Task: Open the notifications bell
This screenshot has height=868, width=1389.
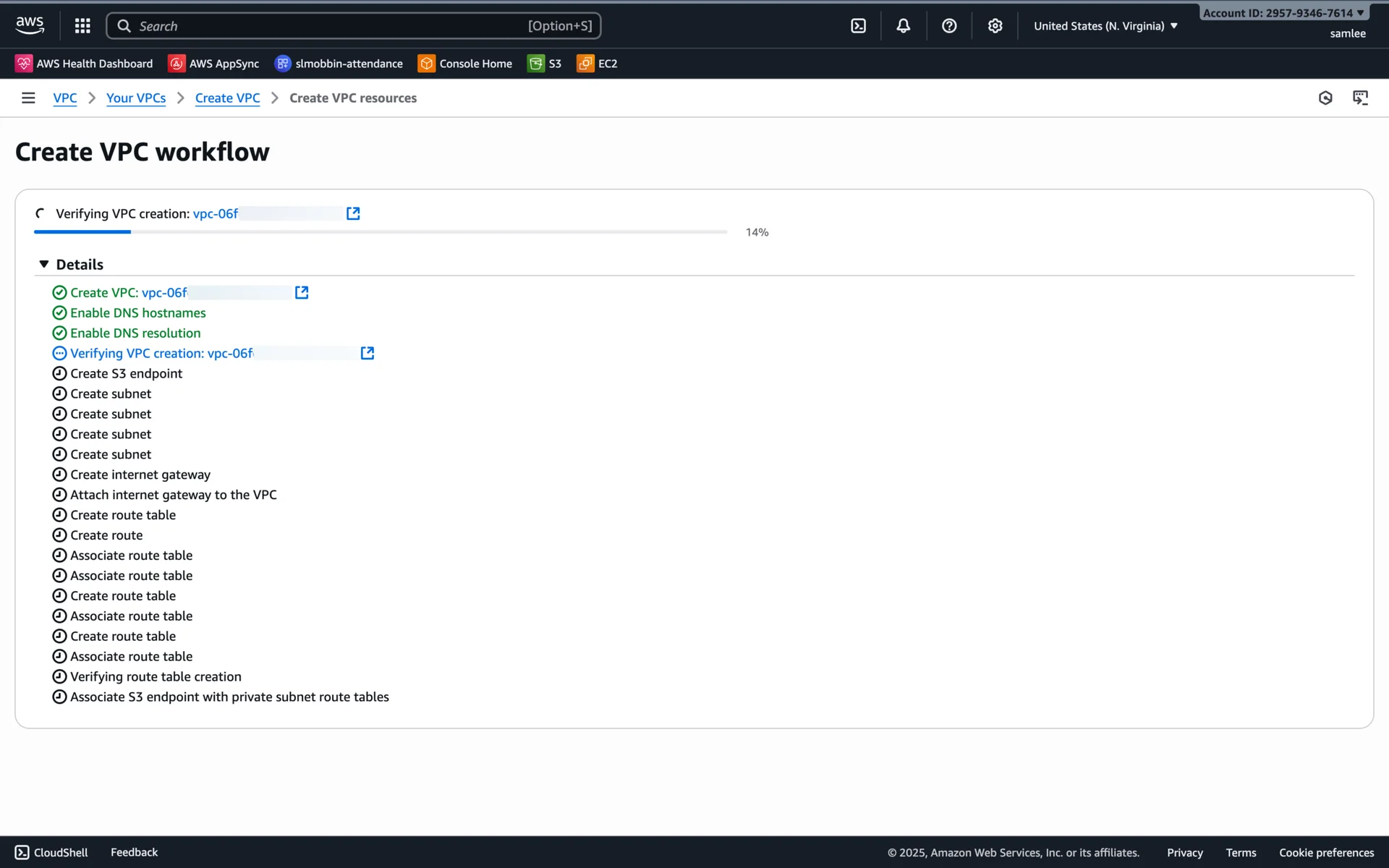Action: click(x=903, y=26)
